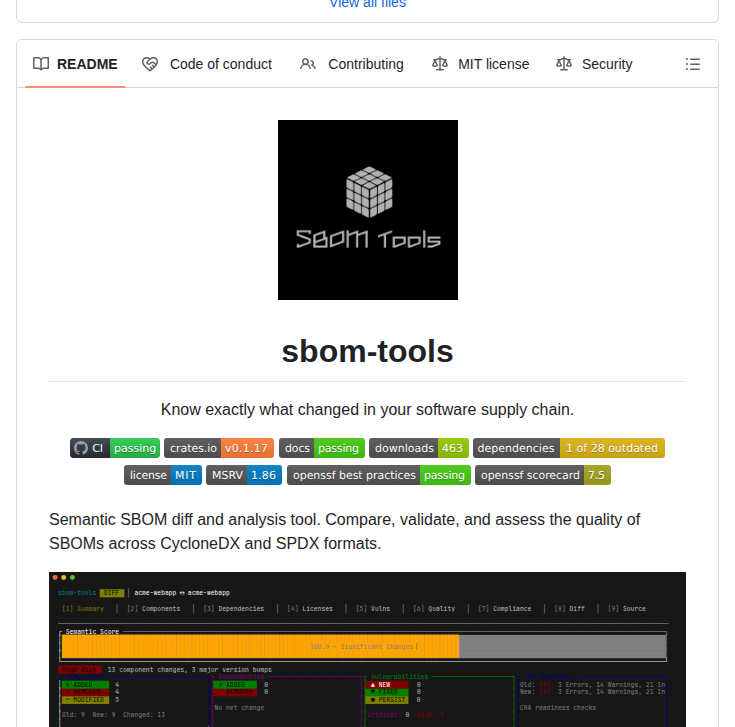
Task: Click the license MIT badge
Action: pos(163,475)
